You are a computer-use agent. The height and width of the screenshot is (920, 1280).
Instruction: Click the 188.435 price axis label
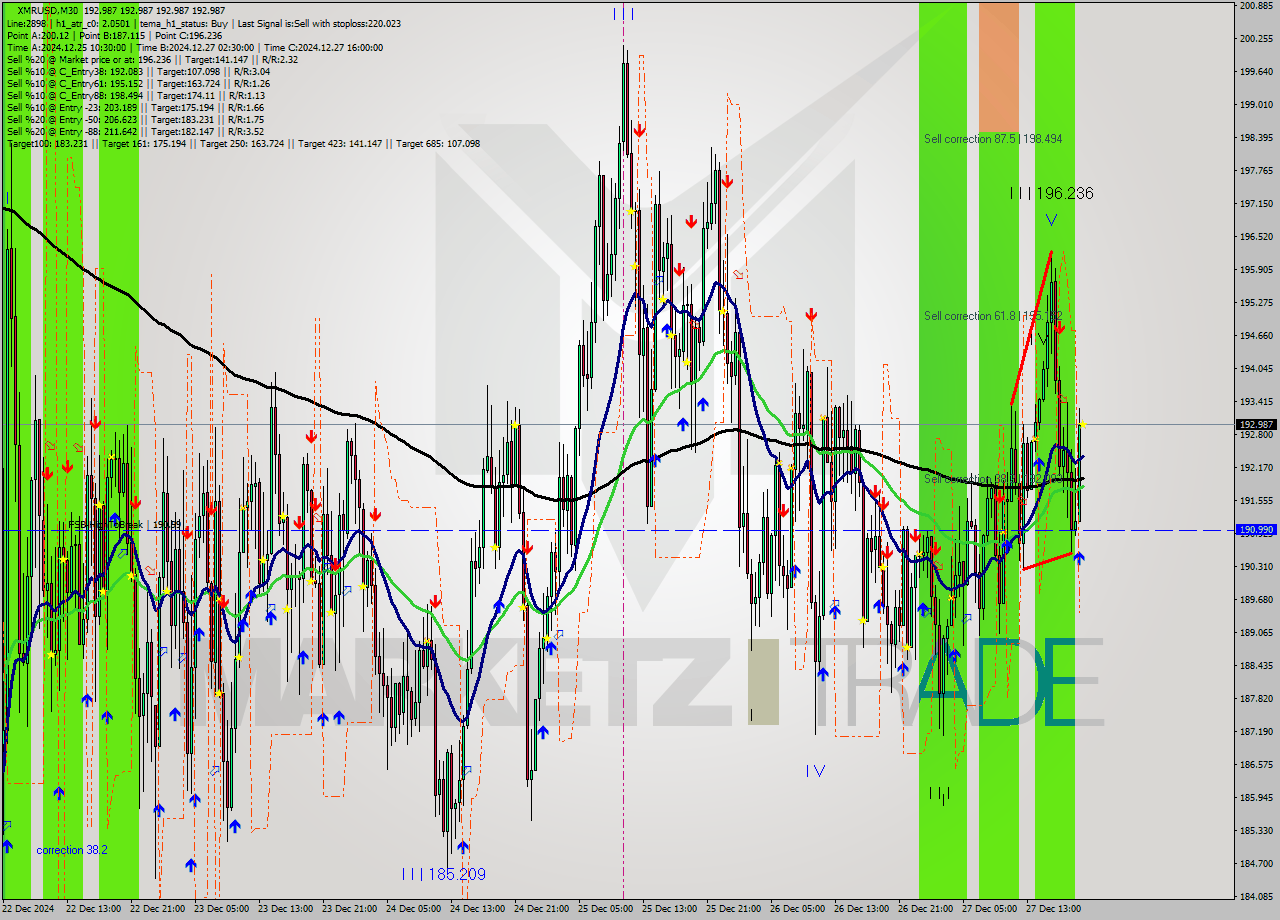[1256, 666]
